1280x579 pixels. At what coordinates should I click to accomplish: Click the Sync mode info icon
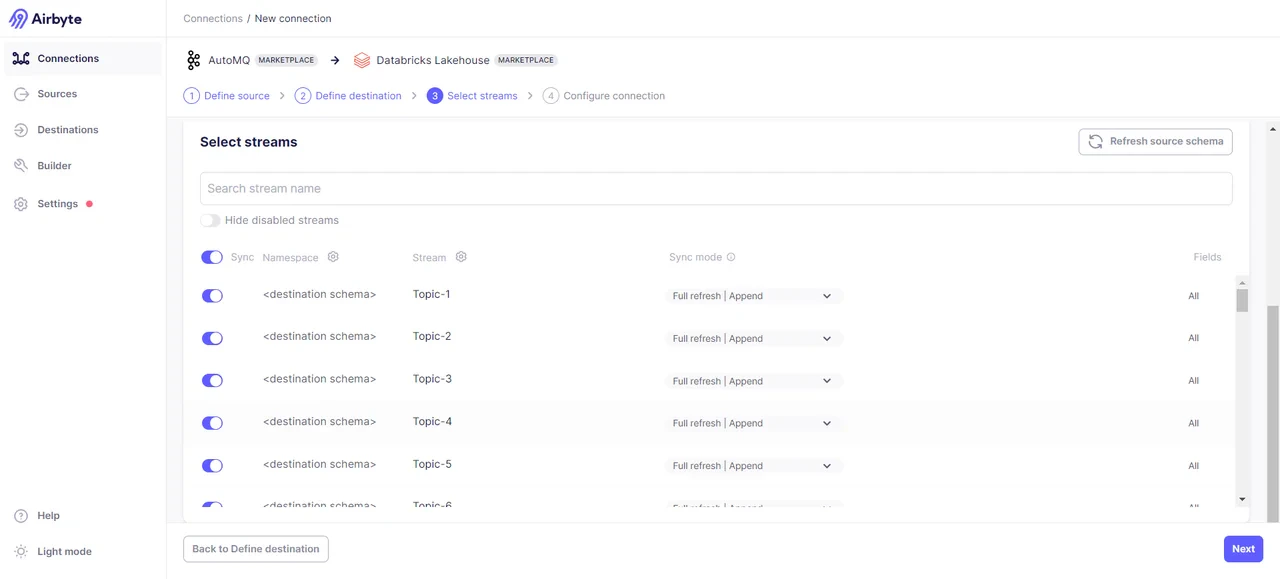click(731, 257)
